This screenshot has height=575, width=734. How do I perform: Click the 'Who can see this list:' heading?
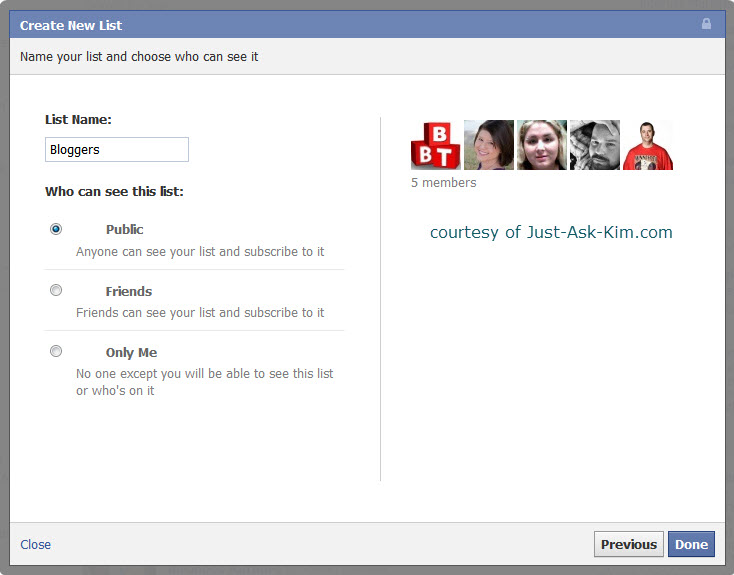click(x=114, y=192)
